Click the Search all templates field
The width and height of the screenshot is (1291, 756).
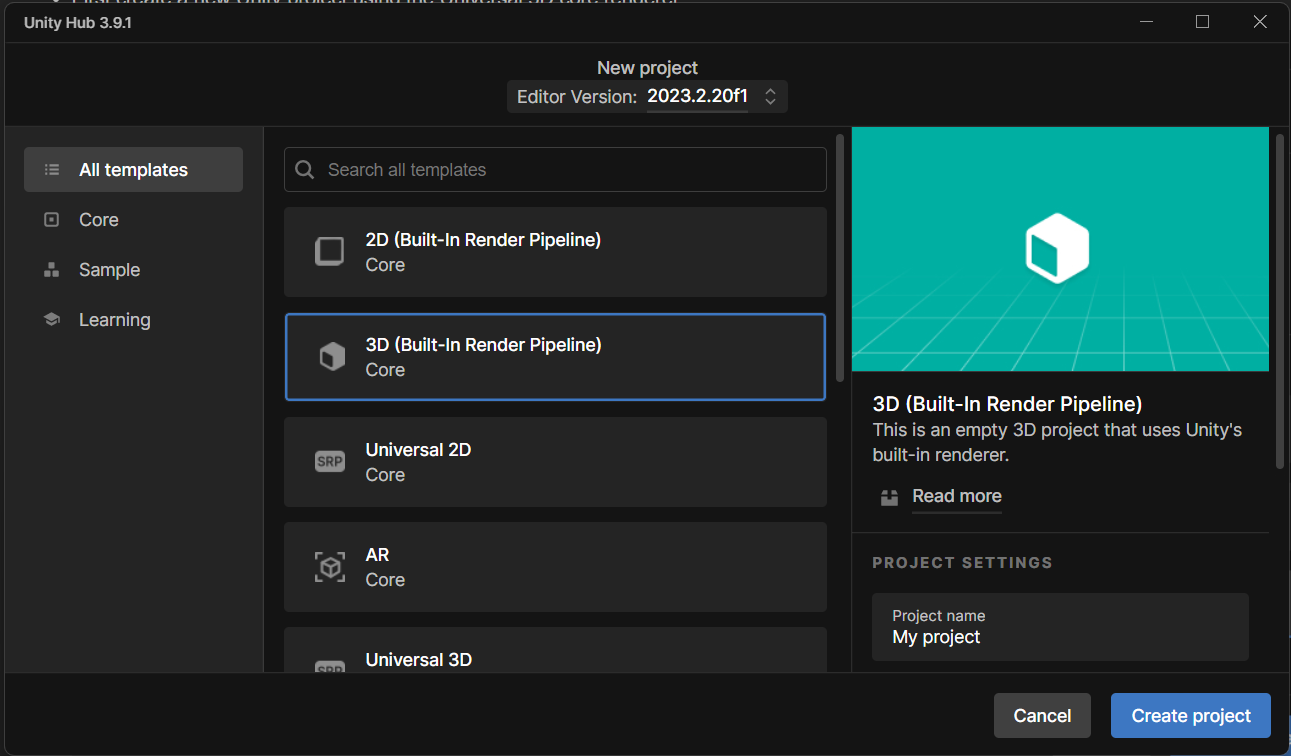[x=570, y=170]
